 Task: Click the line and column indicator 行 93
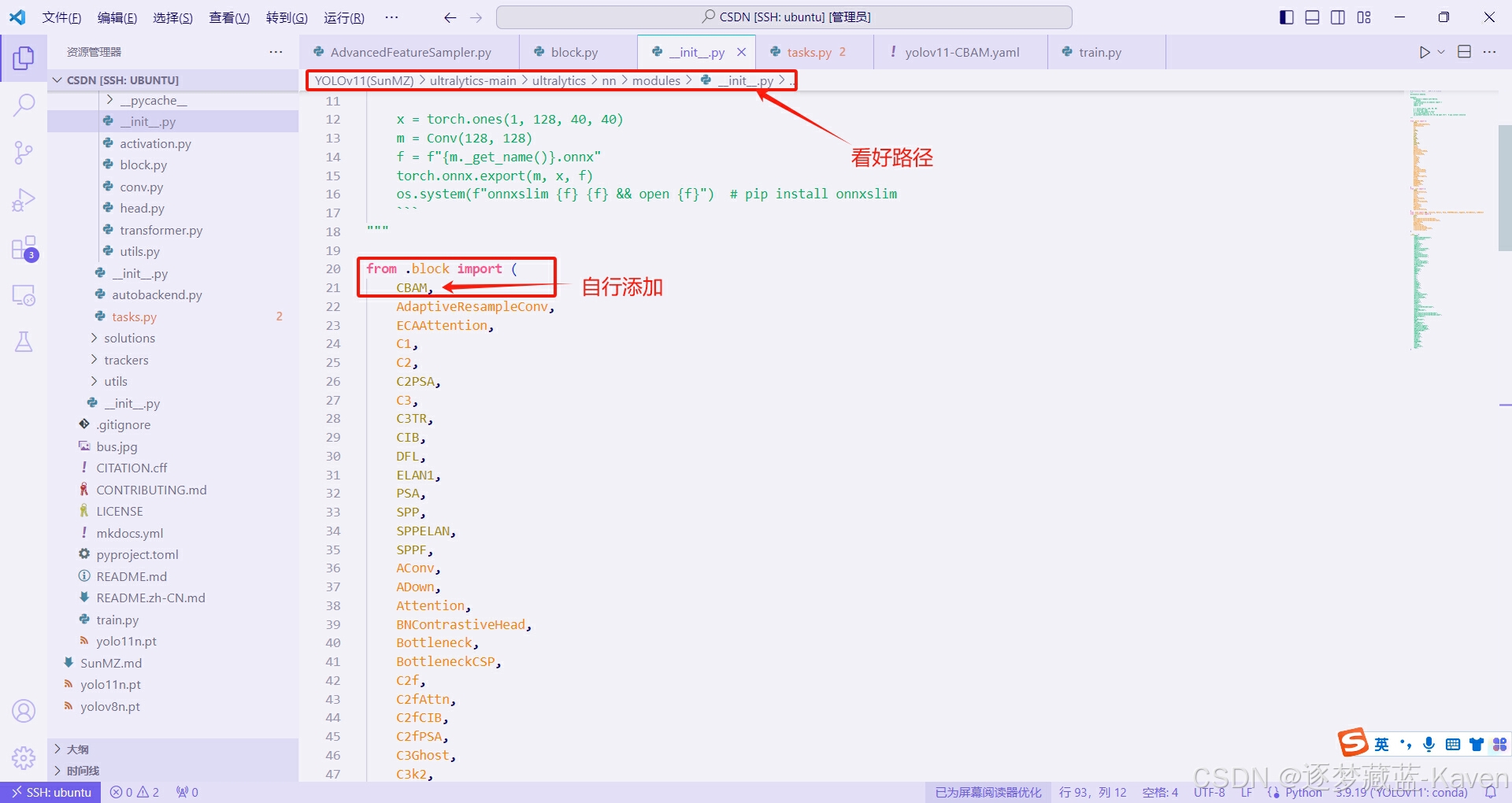coord(1092,792)
